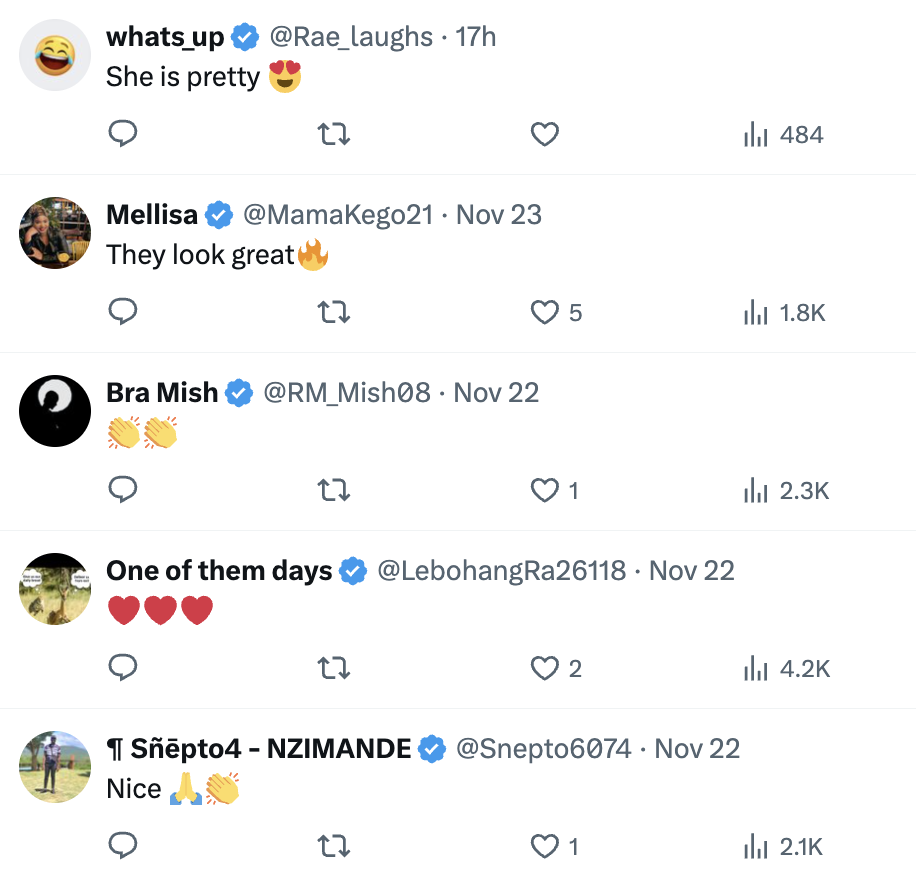916x878 pixels.
Task: Click the Nov 22 timestamp on Snepto6074's tweet
Action: click(697, 749)
